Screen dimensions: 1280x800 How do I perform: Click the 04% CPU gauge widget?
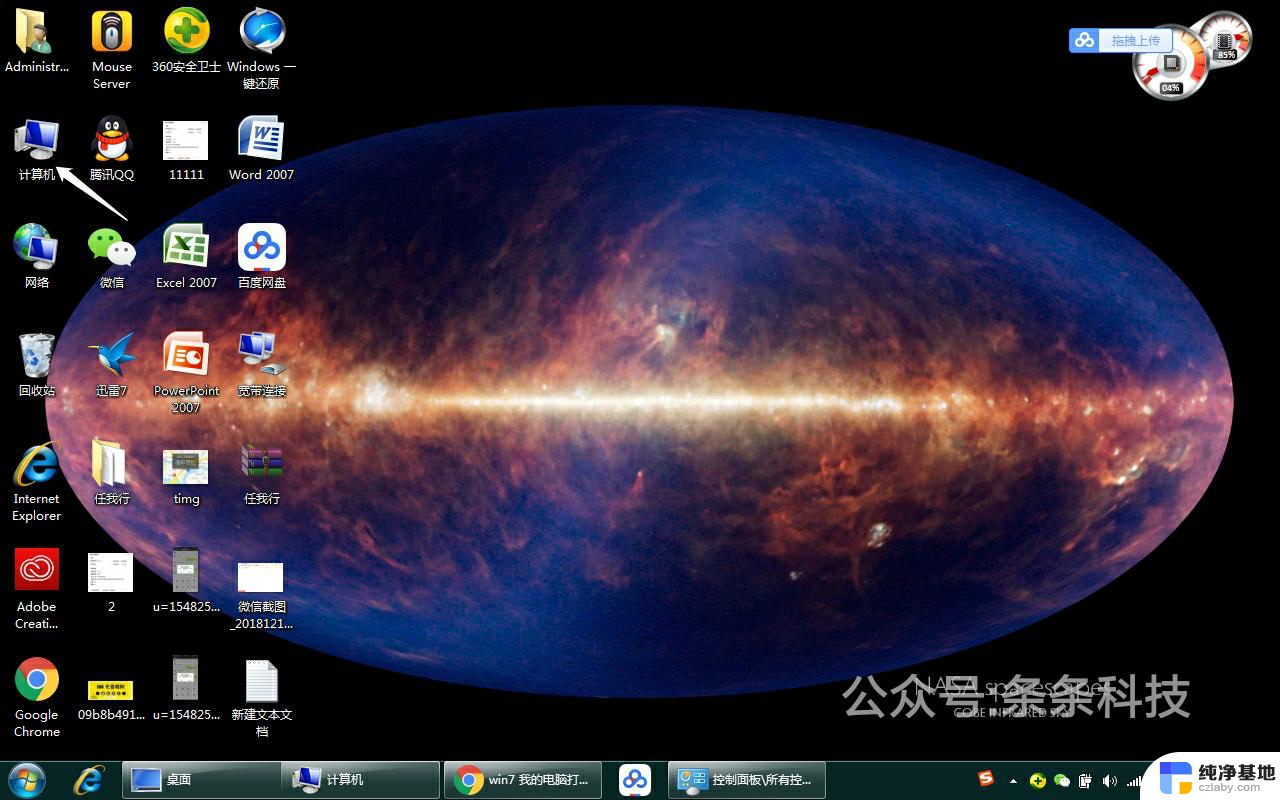coord(1170,63)
